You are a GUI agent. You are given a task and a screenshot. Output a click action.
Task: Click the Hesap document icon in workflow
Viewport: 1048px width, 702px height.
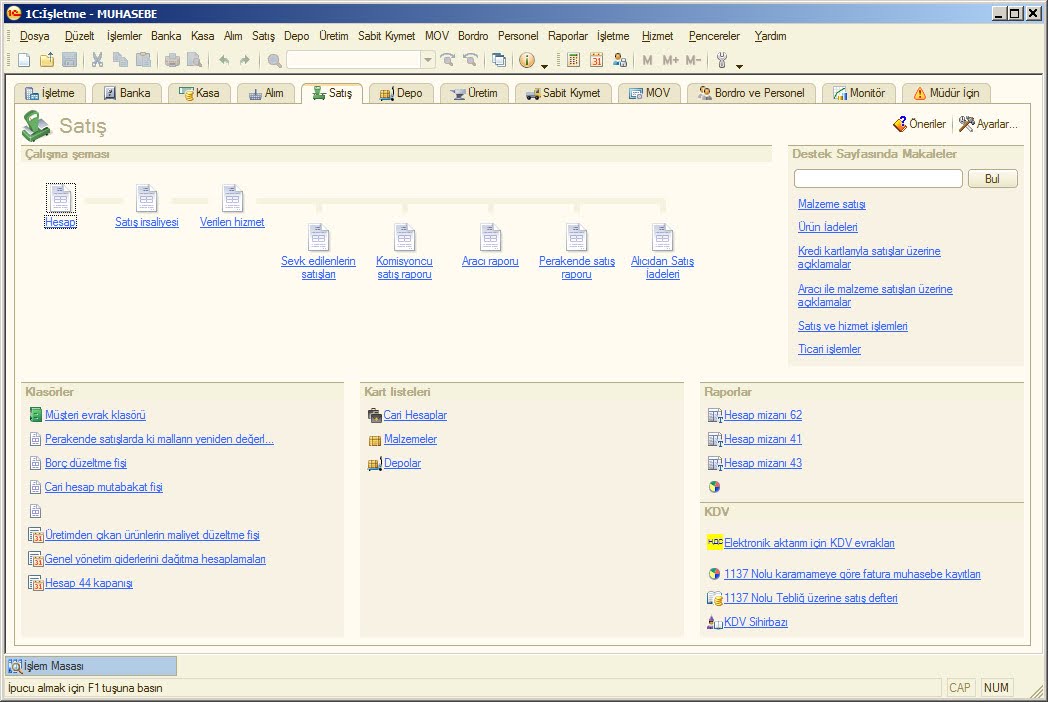(60, 198)
